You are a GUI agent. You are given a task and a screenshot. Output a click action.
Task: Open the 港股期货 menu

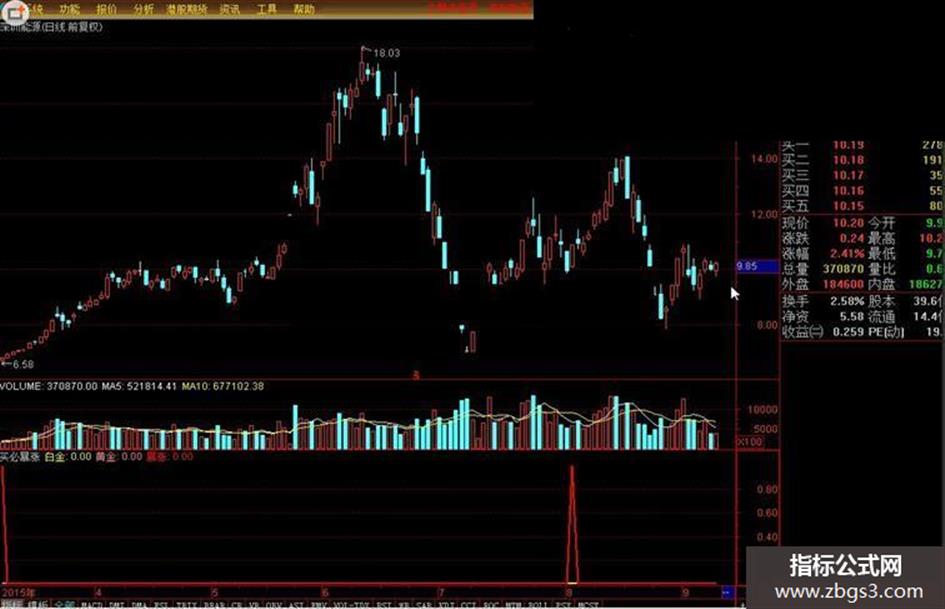click(187, 9)
